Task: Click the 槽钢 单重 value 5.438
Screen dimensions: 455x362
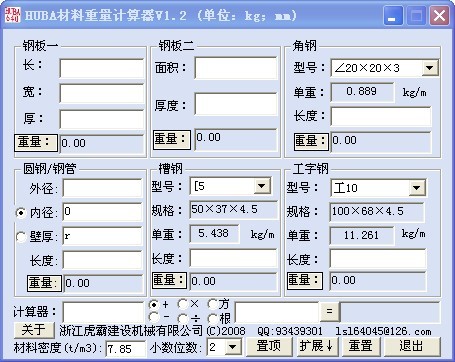Action: (x=214, y=234)
